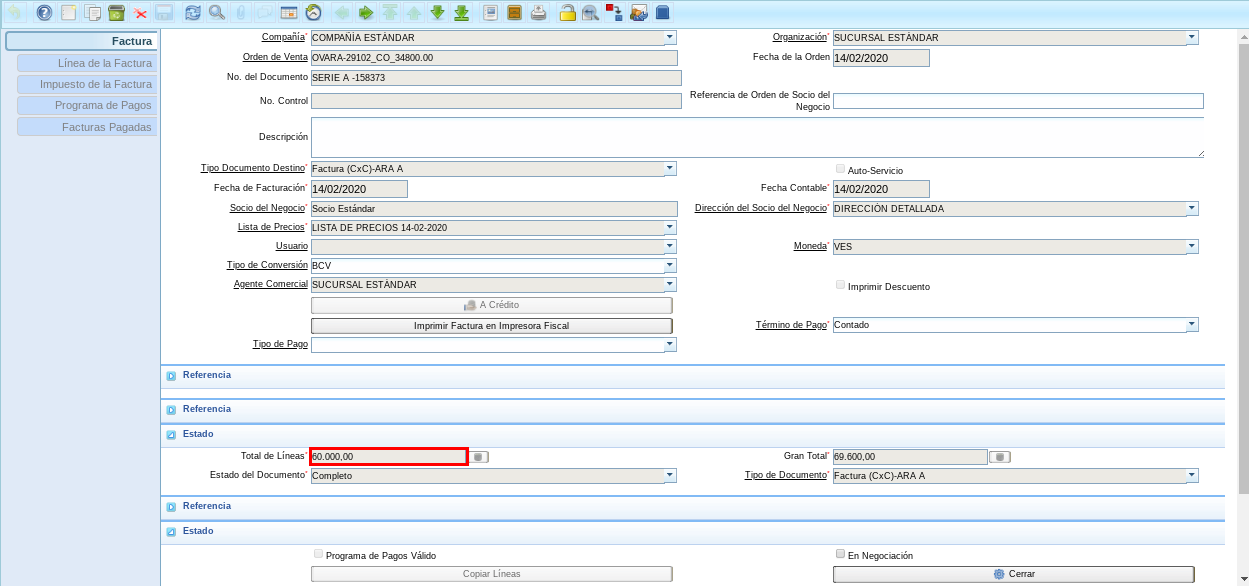Click the Help question mark icon

[44, 13]
